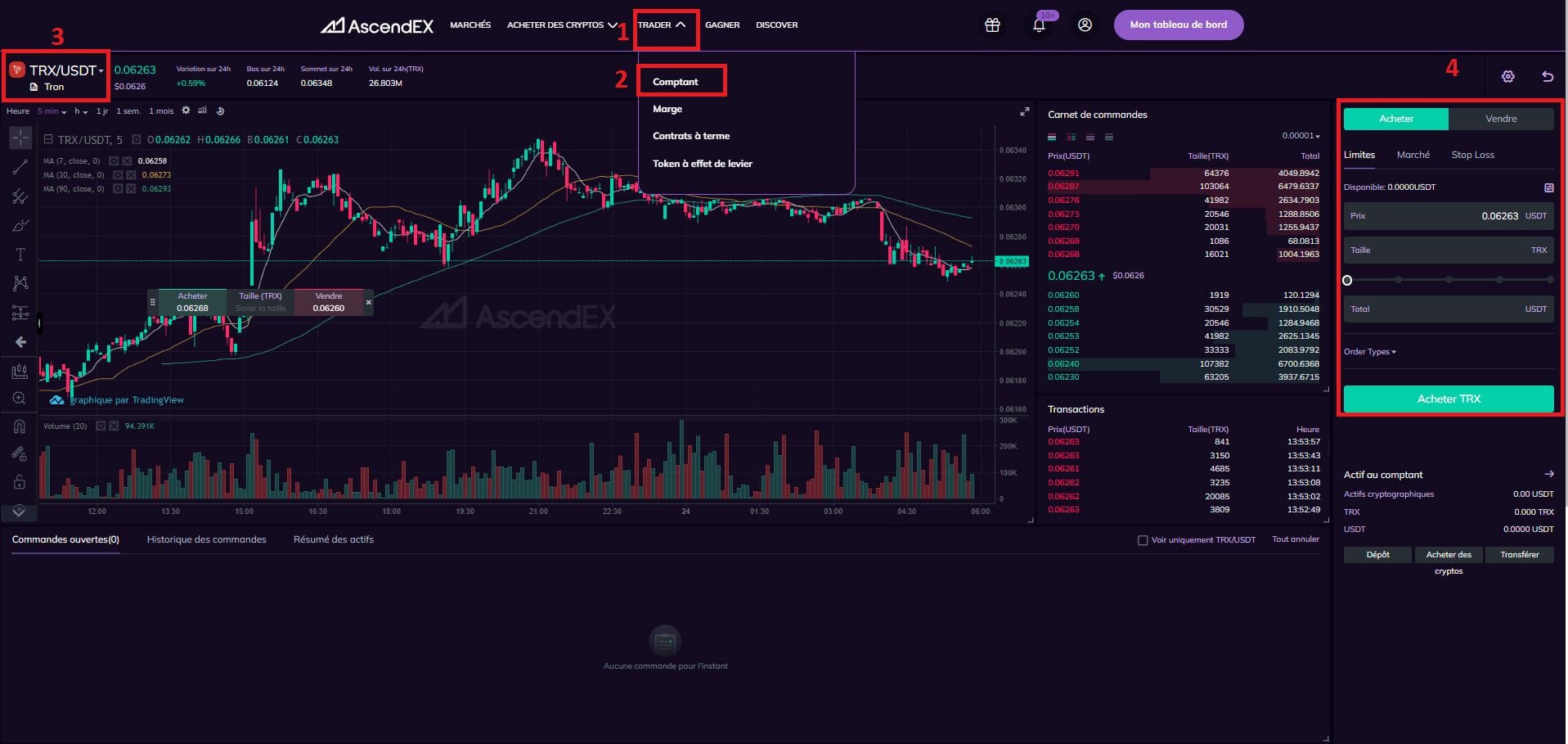This screenshot has width=1568, height=744.
Task: Click Tout annuler link
Action: pos(1296,539)
